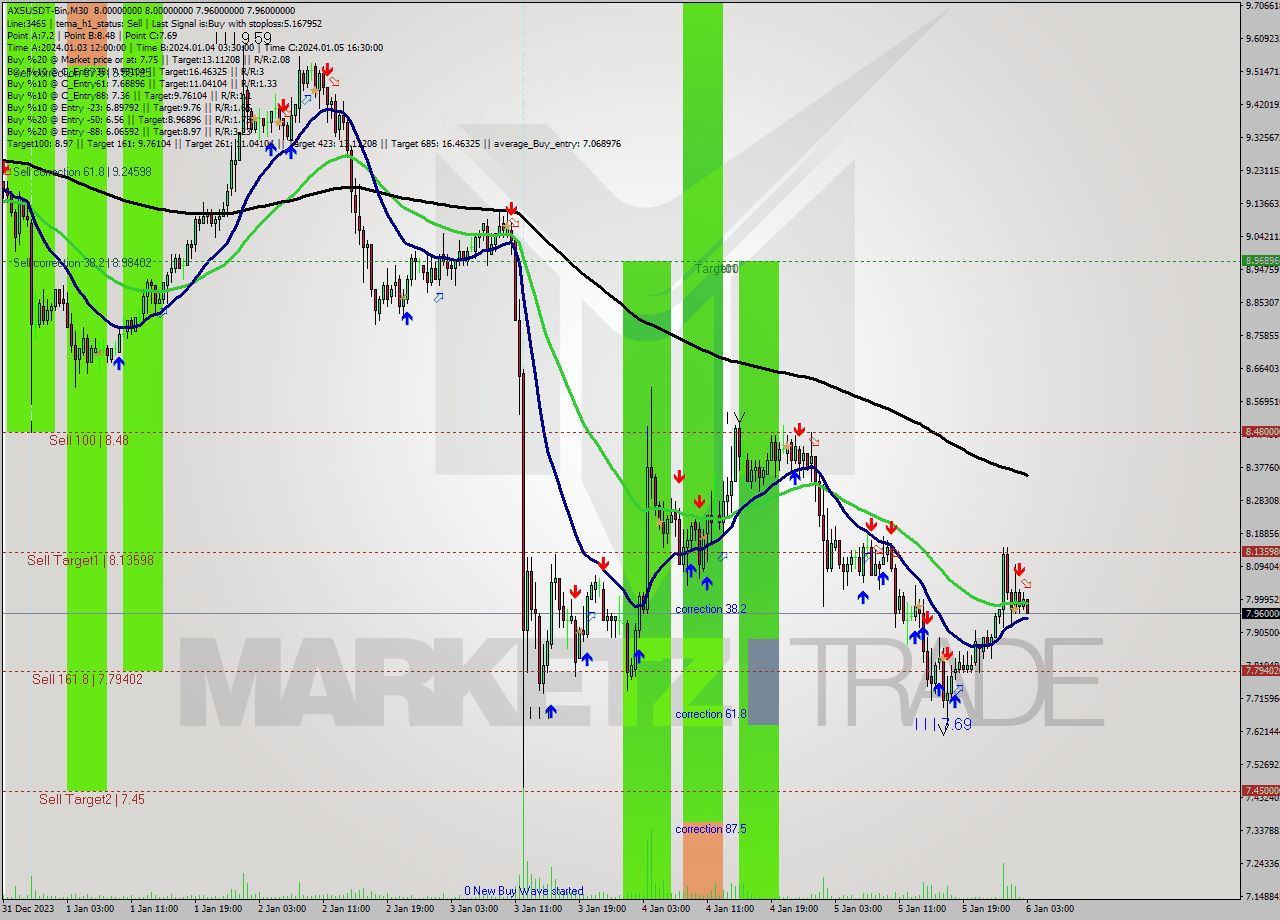Select the blue correction 61.8 label

711,714
